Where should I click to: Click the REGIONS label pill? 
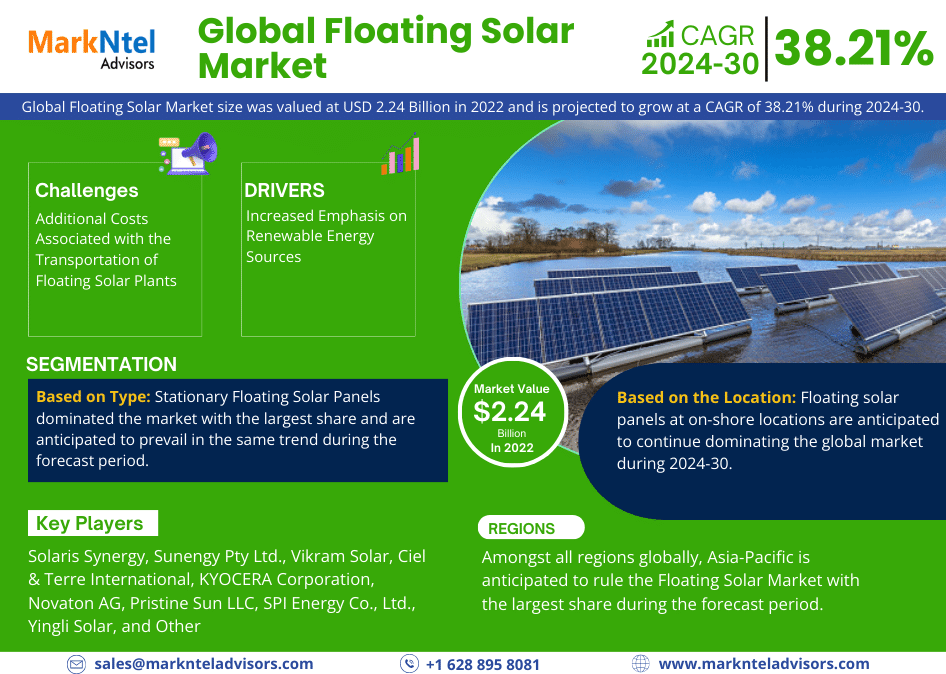click(x=531, y=528)
